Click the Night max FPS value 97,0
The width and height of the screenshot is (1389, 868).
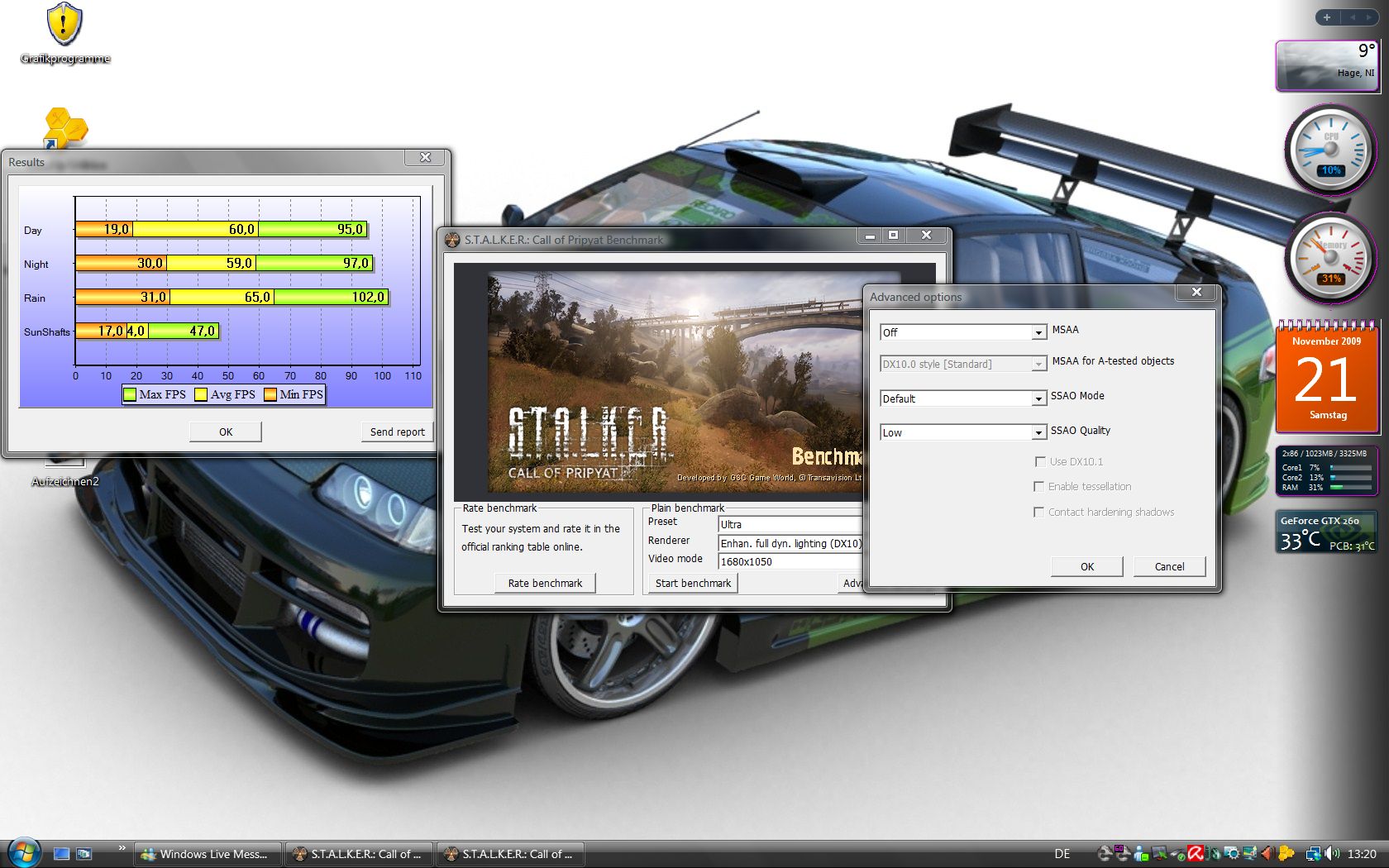point(356,263)
